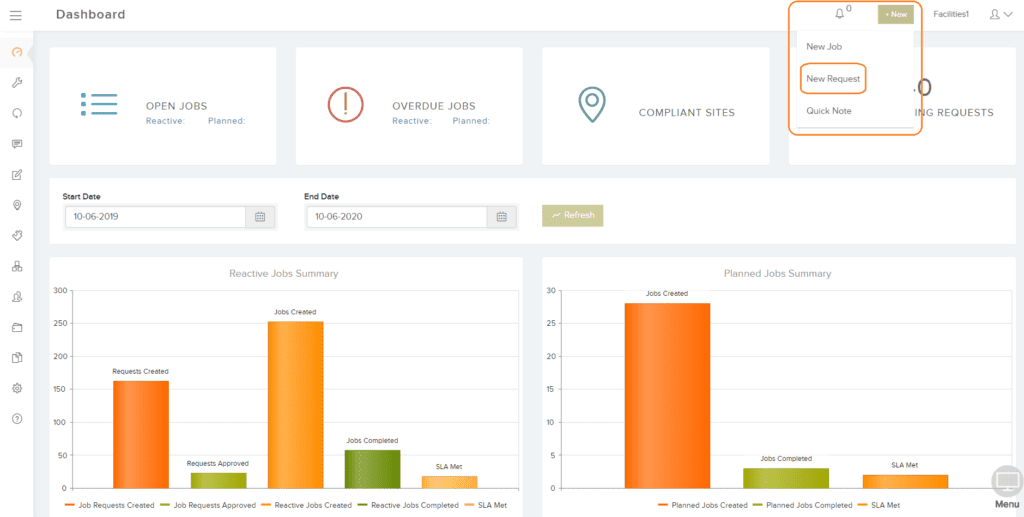Click the OVERDUE JOBS card title
The height and width of the screenshot is (517, 1024).
point(434,106)
